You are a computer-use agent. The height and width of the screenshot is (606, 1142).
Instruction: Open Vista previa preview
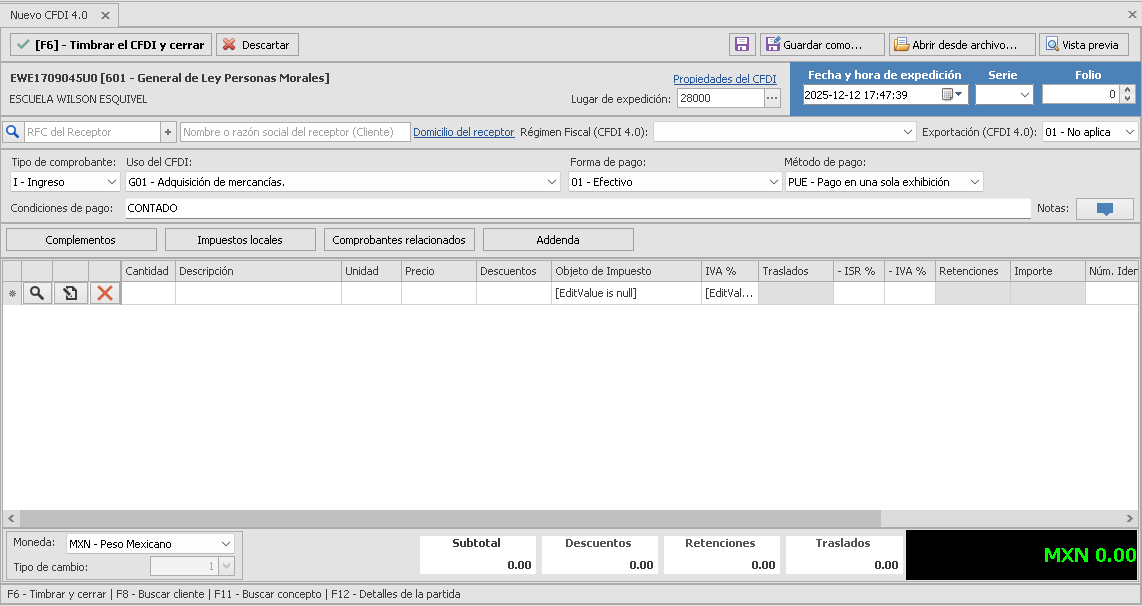(1083, 45)
